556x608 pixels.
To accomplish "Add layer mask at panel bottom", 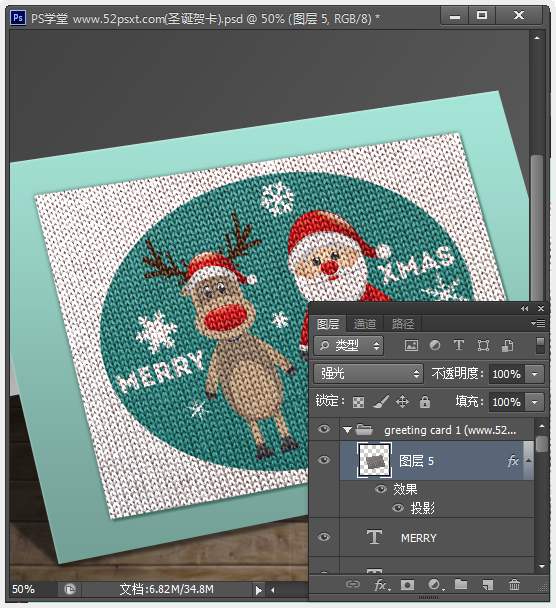I will pos(407,585).
